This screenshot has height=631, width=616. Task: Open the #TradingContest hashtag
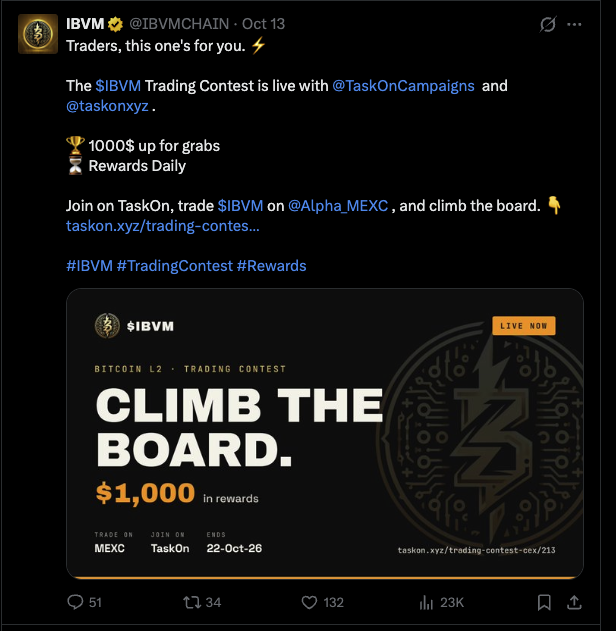[x=175, y=266]
